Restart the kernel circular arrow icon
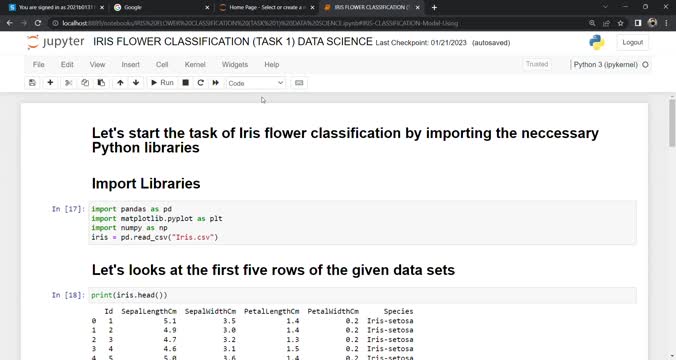This screenshot has height=360, width=676. click(x=200, y=83)
